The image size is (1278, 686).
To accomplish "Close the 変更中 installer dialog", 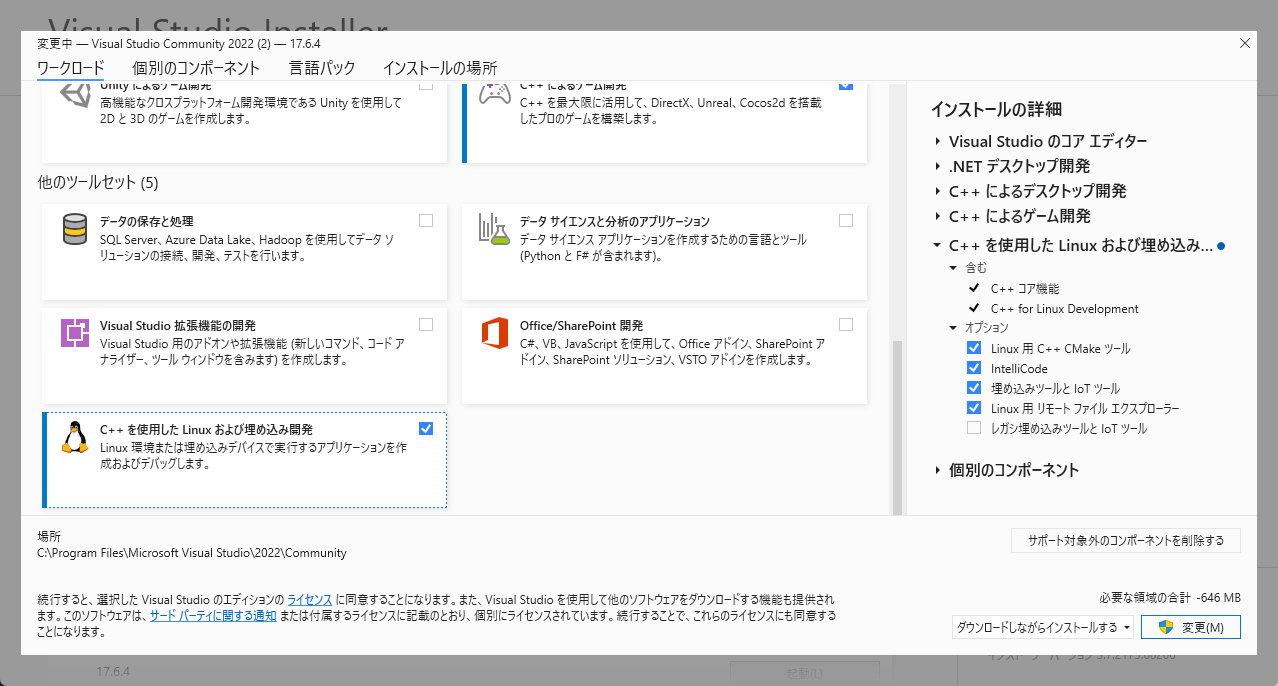I will [x=1245, y=43].
